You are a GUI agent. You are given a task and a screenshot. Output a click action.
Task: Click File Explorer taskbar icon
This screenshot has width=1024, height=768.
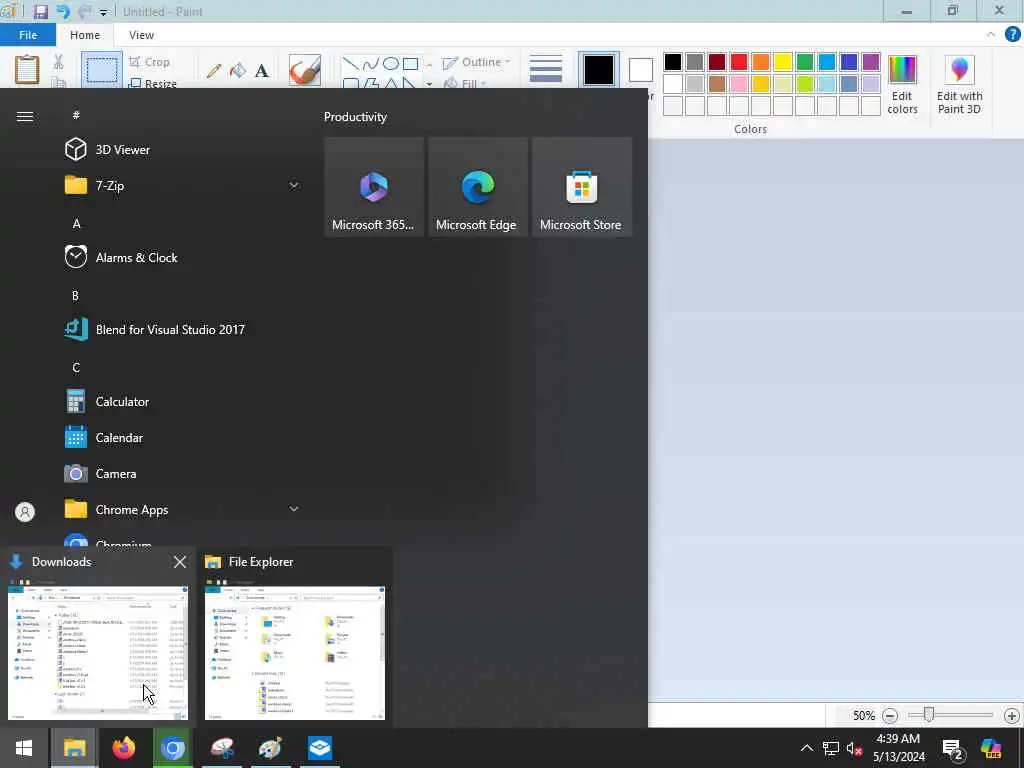[74, 748]
